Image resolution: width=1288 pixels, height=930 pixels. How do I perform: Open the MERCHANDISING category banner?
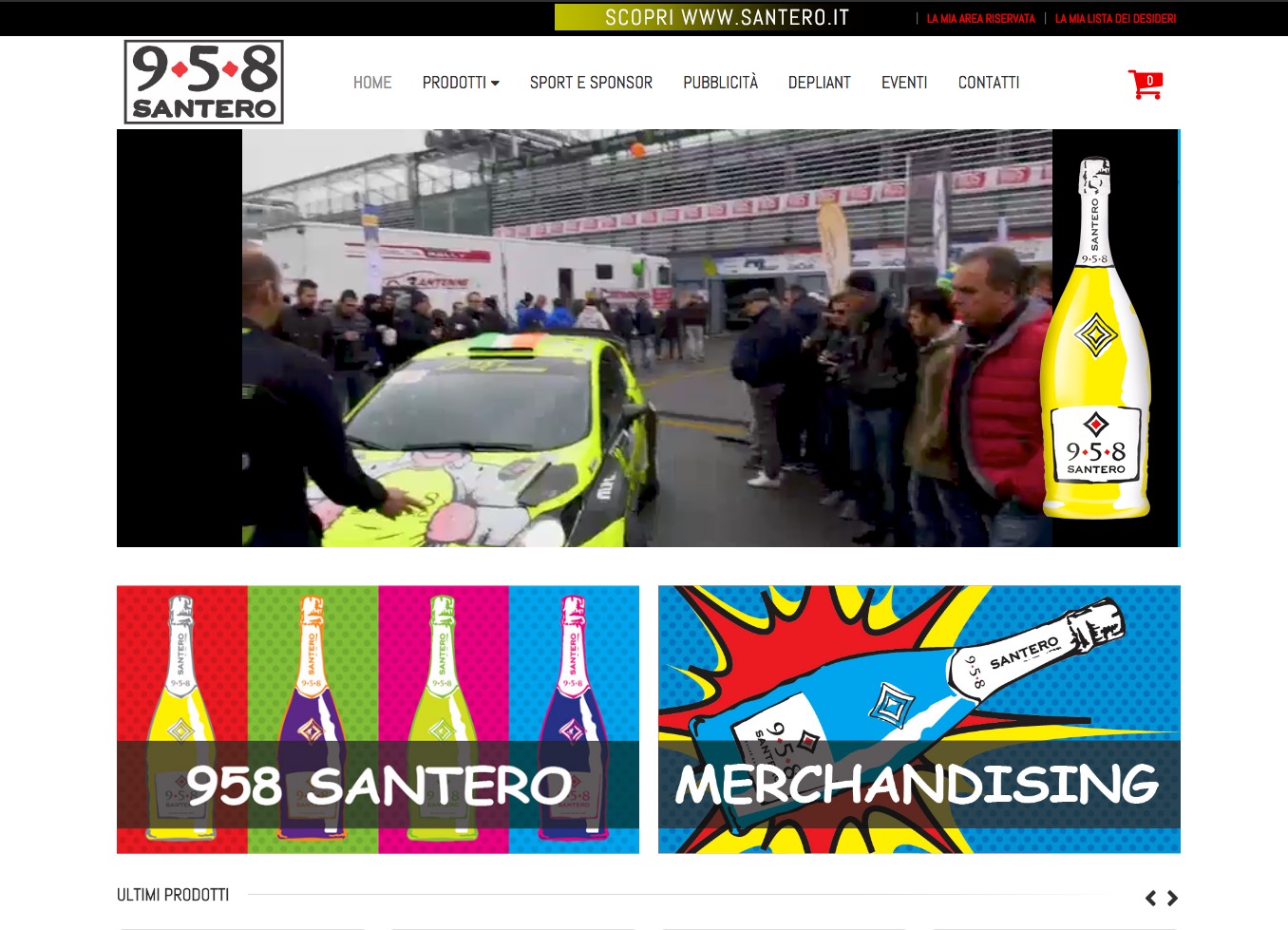[919, 719]
